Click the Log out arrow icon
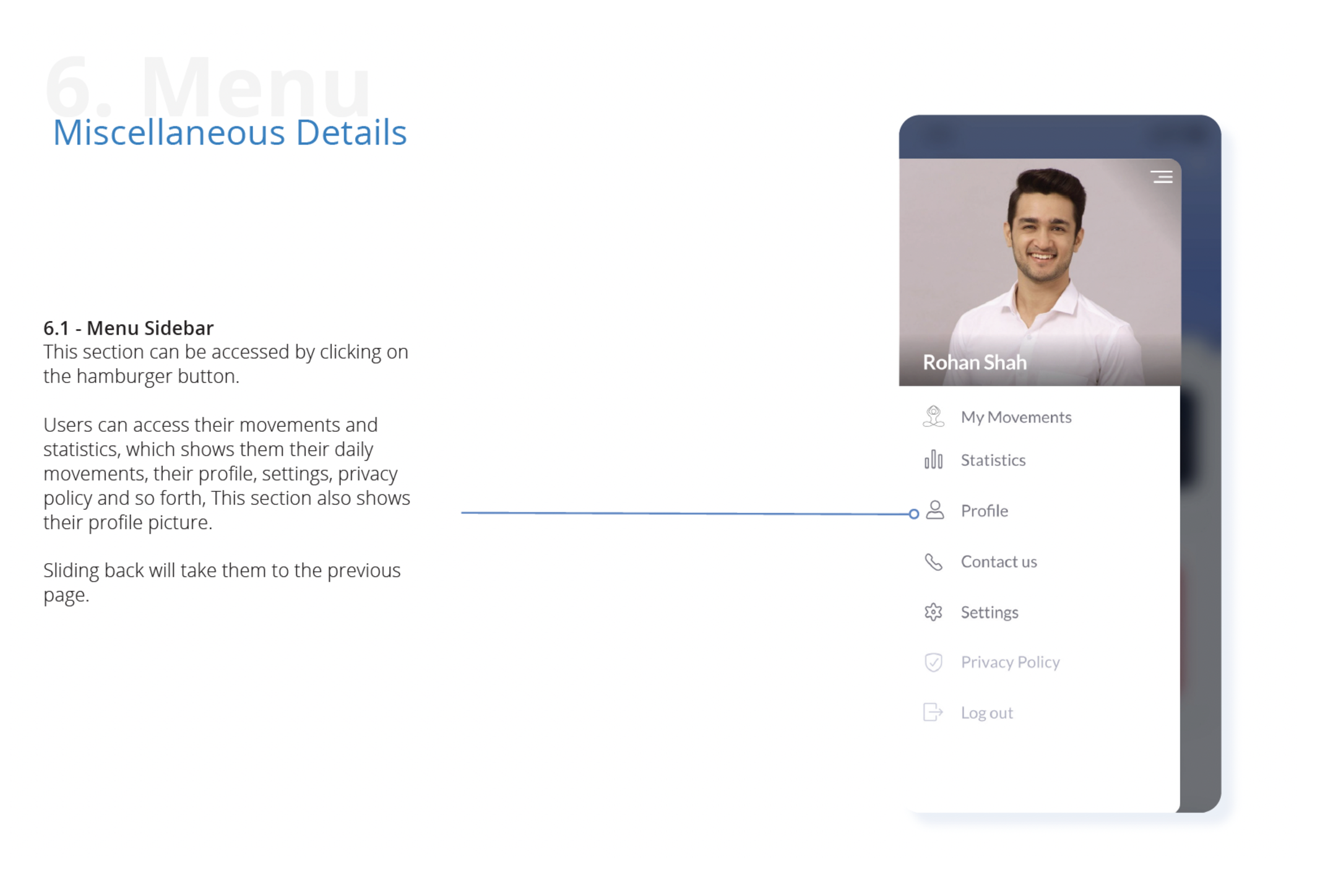This screenshot has width=1333, height=896. coord(933,712)
